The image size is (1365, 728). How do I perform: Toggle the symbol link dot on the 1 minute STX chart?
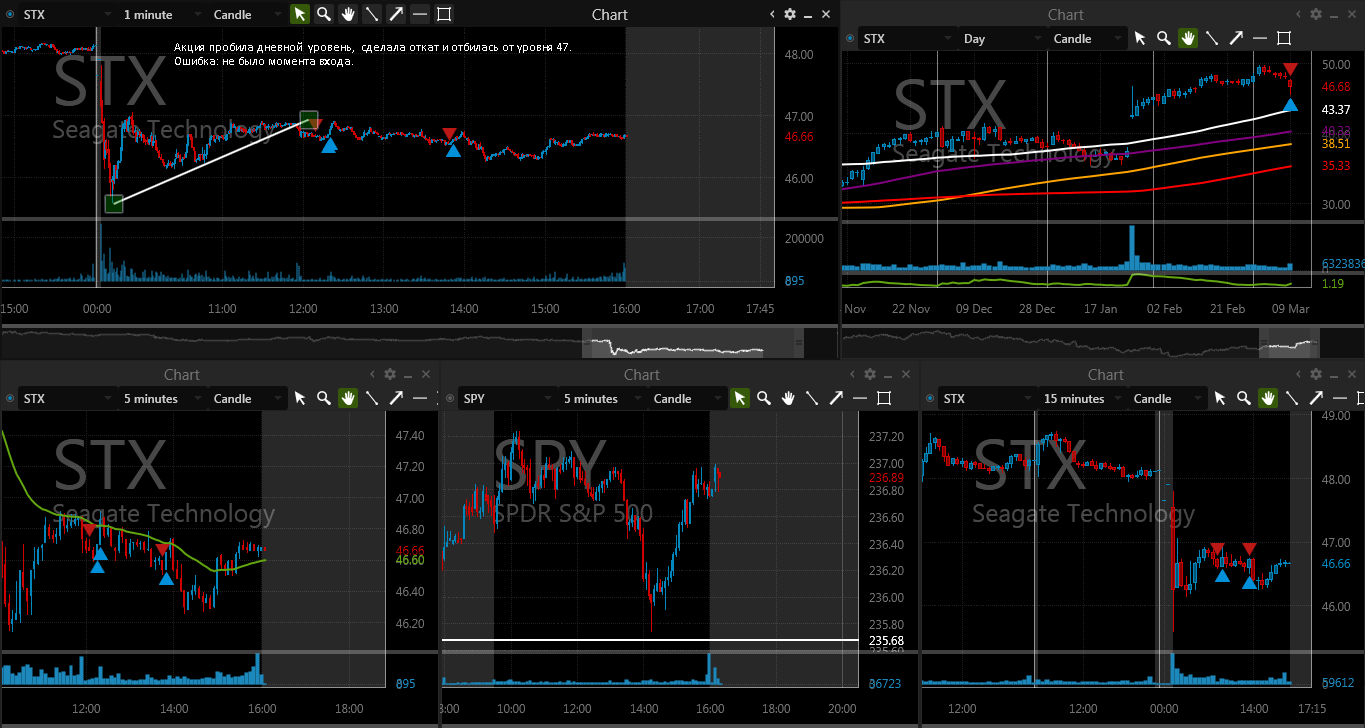(10, 14)
